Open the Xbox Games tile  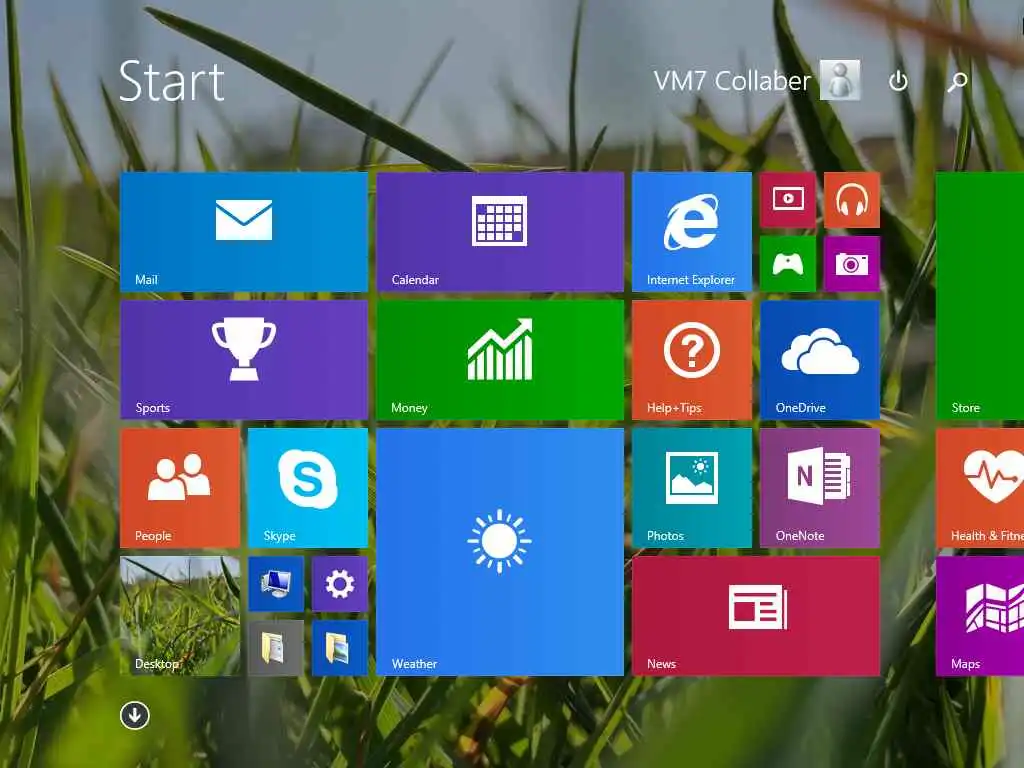click(788, 264)
